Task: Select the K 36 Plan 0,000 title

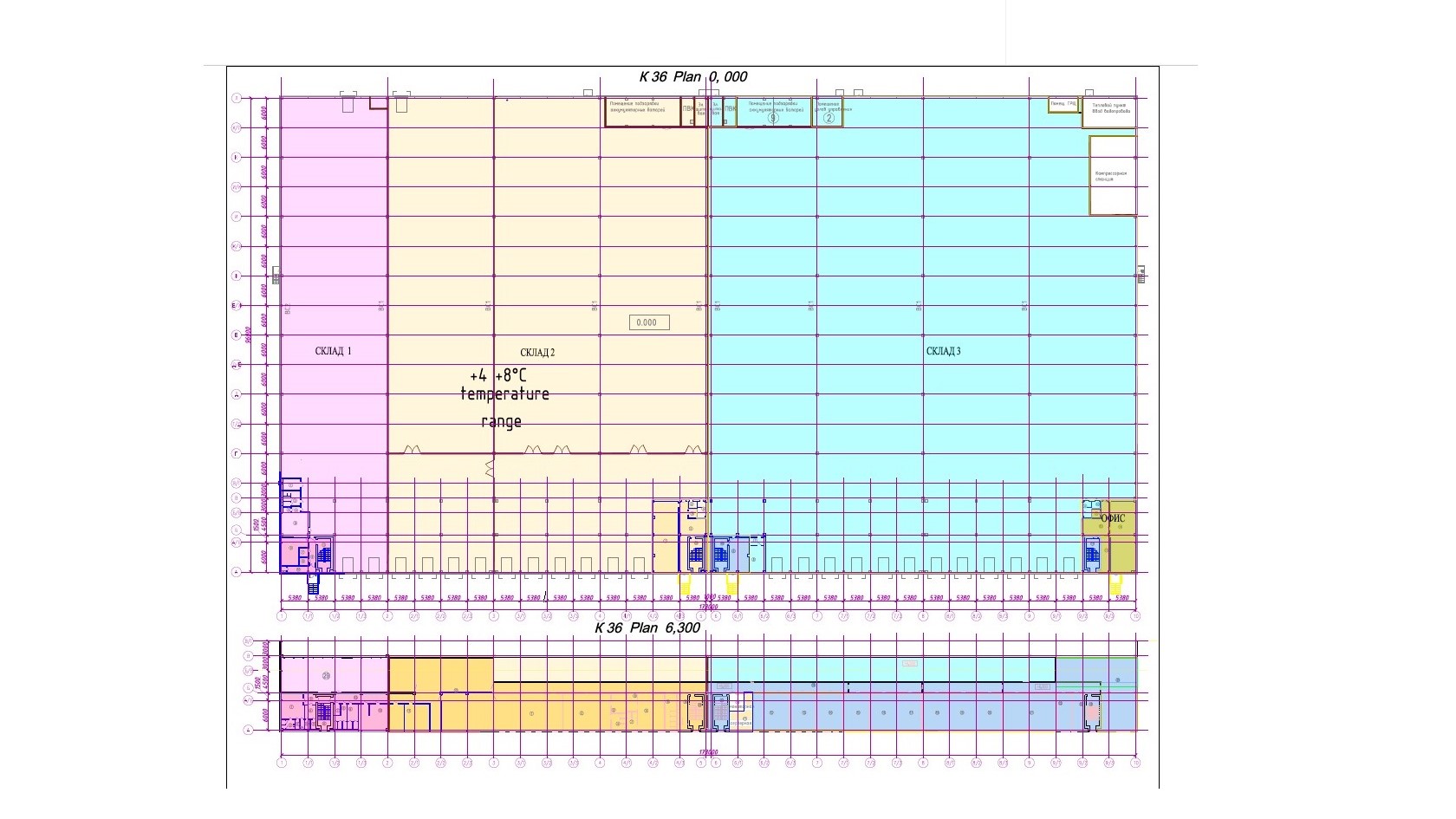Action: tap(692, 76)
